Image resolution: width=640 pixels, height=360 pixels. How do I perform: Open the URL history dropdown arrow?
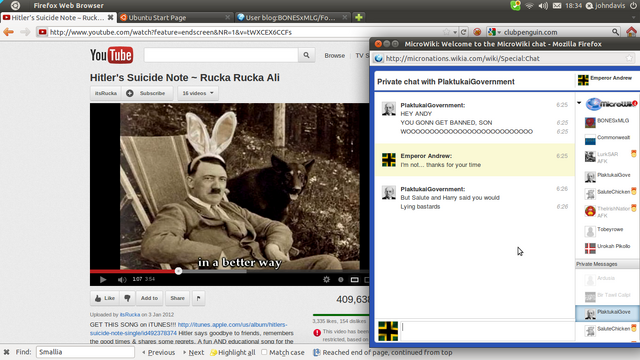point(455,32)
